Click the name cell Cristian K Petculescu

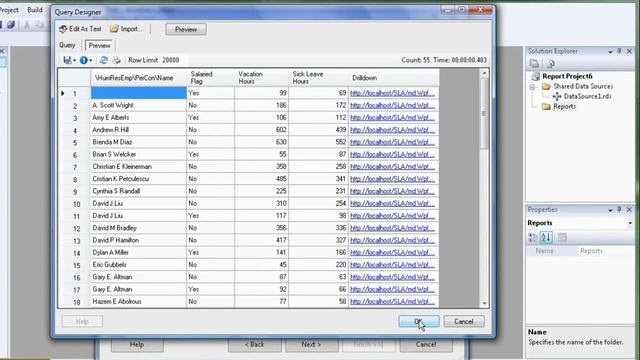138,179
